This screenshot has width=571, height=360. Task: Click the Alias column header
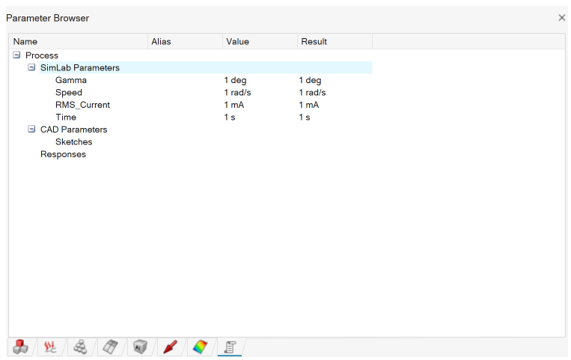click(185, 41)
